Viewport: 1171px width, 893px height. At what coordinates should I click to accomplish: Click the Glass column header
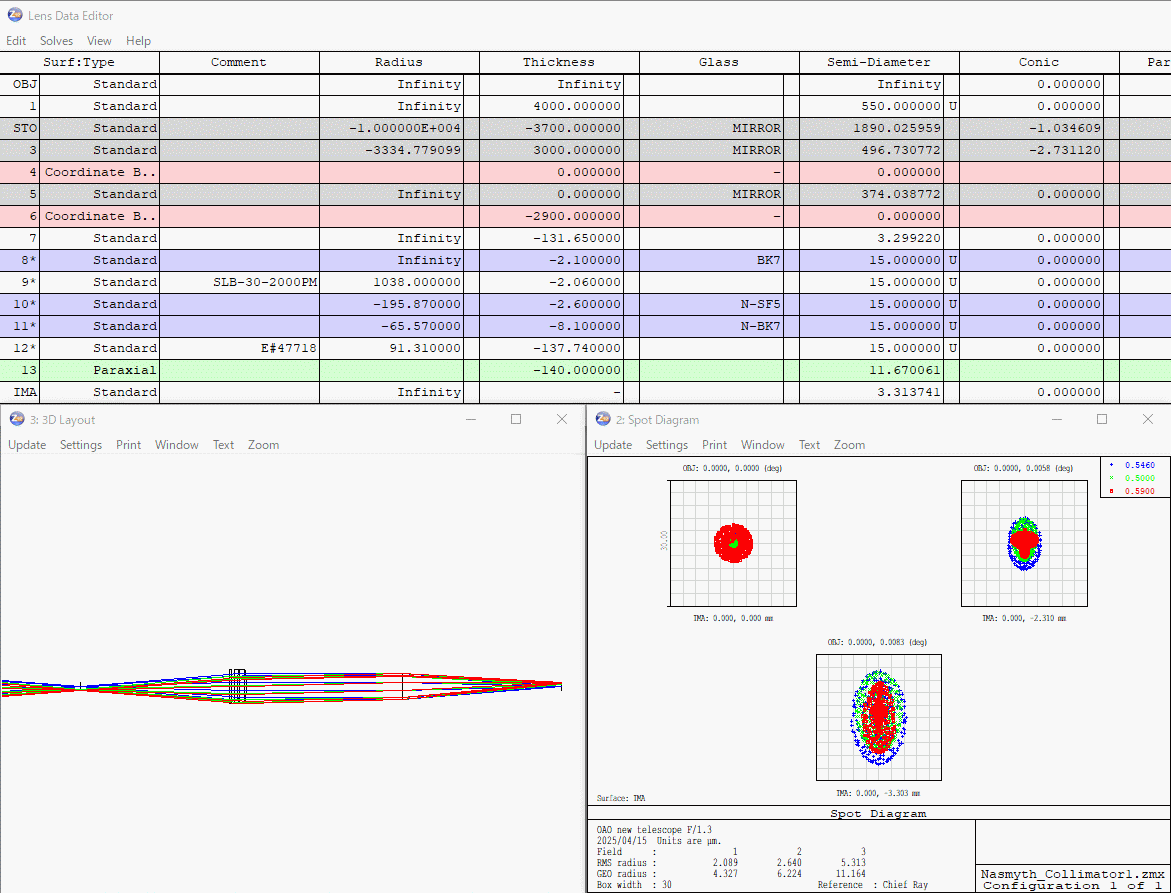point(718,63)
